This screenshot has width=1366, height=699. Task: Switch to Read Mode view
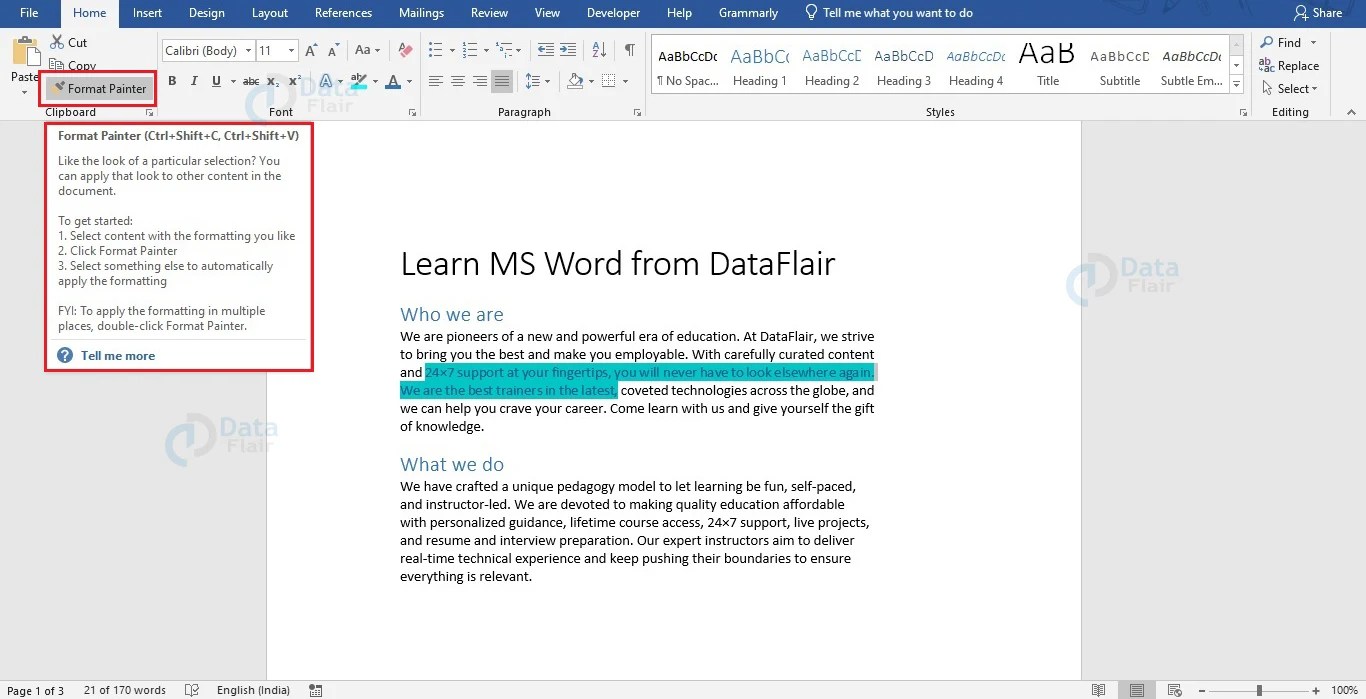(1098, 689)
